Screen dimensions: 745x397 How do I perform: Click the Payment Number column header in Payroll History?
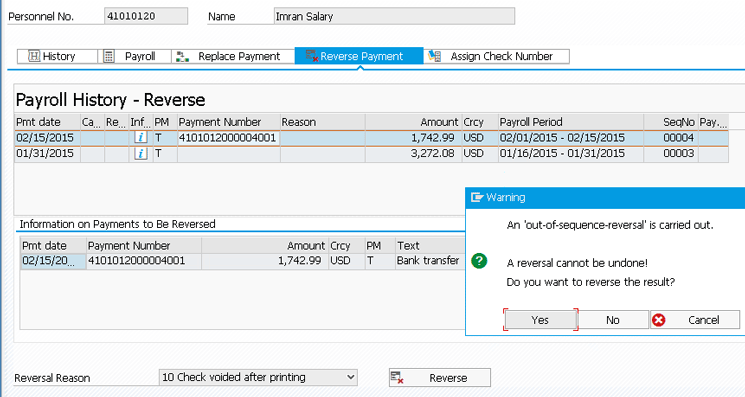pos(229,122)
